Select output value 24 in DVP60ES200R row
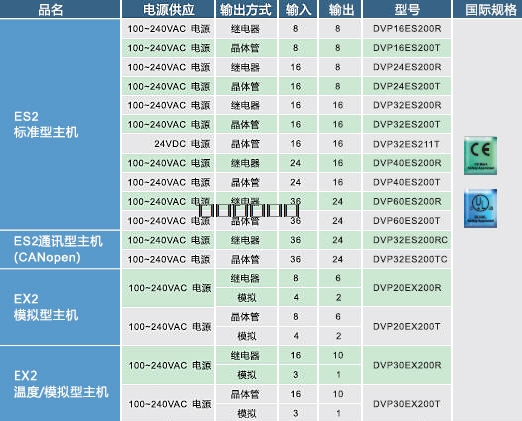 point(338,201)
